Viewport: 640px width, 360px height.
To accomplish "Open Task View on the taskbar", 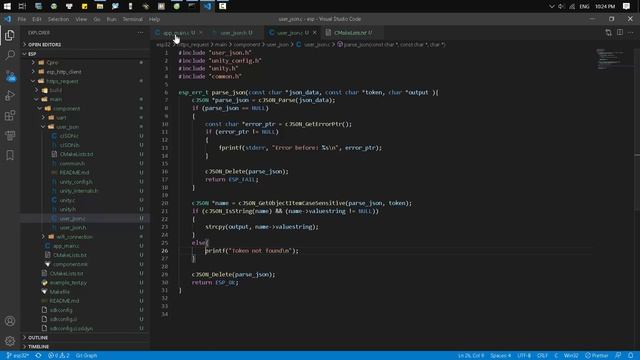I will click(22, 6).
